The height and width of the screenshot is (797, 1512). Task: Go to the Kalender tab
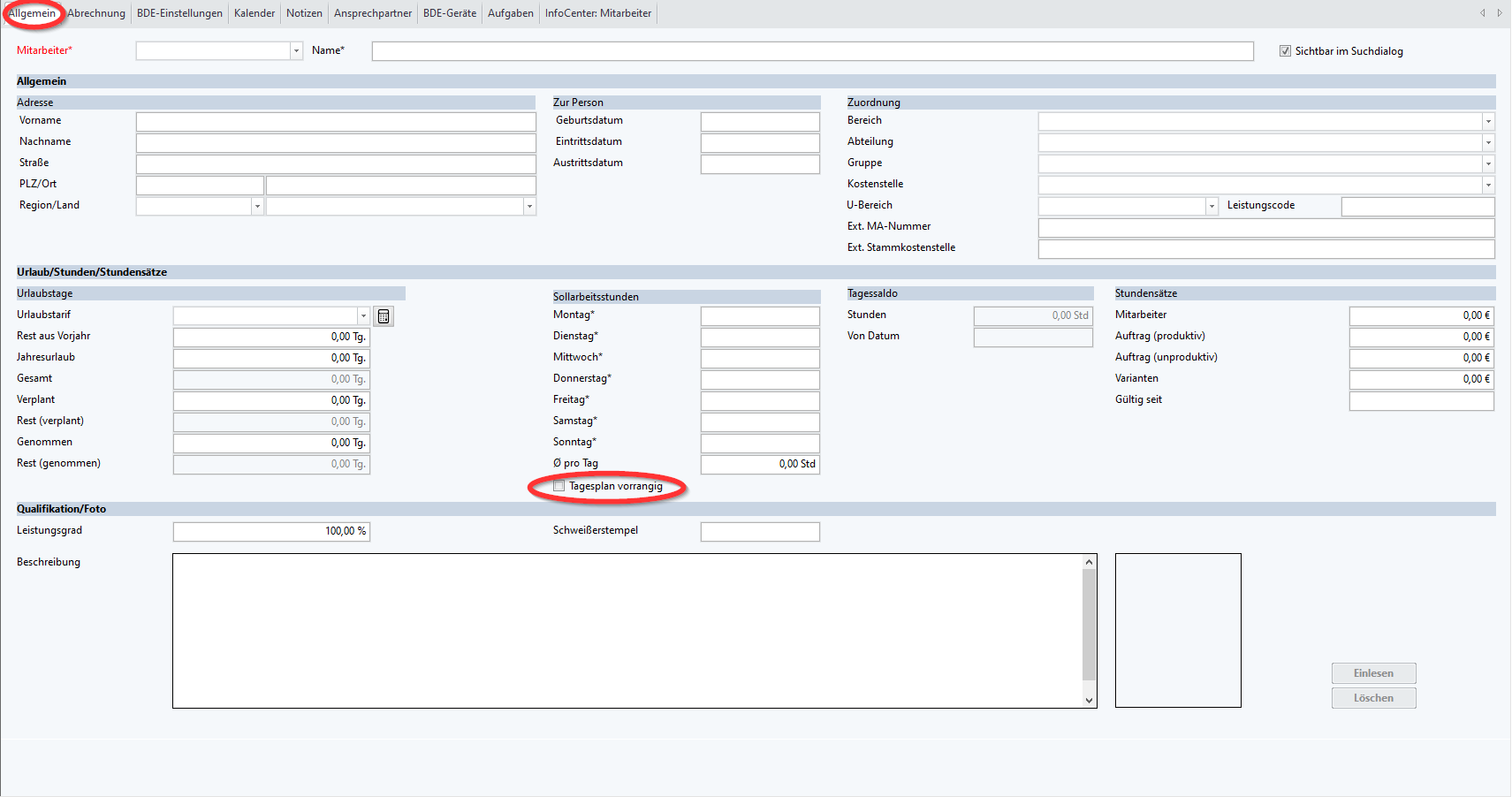pos(255,13)
